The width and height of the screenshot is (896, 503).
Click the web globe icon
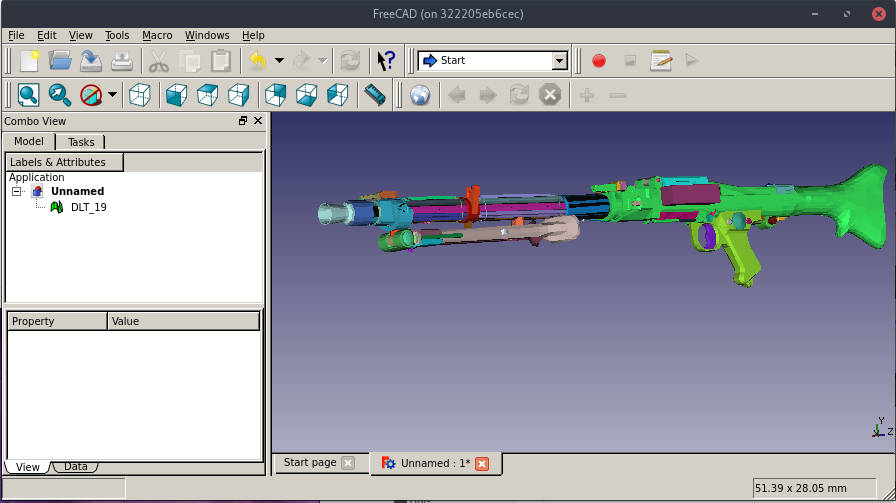click(x=421, y=95)
